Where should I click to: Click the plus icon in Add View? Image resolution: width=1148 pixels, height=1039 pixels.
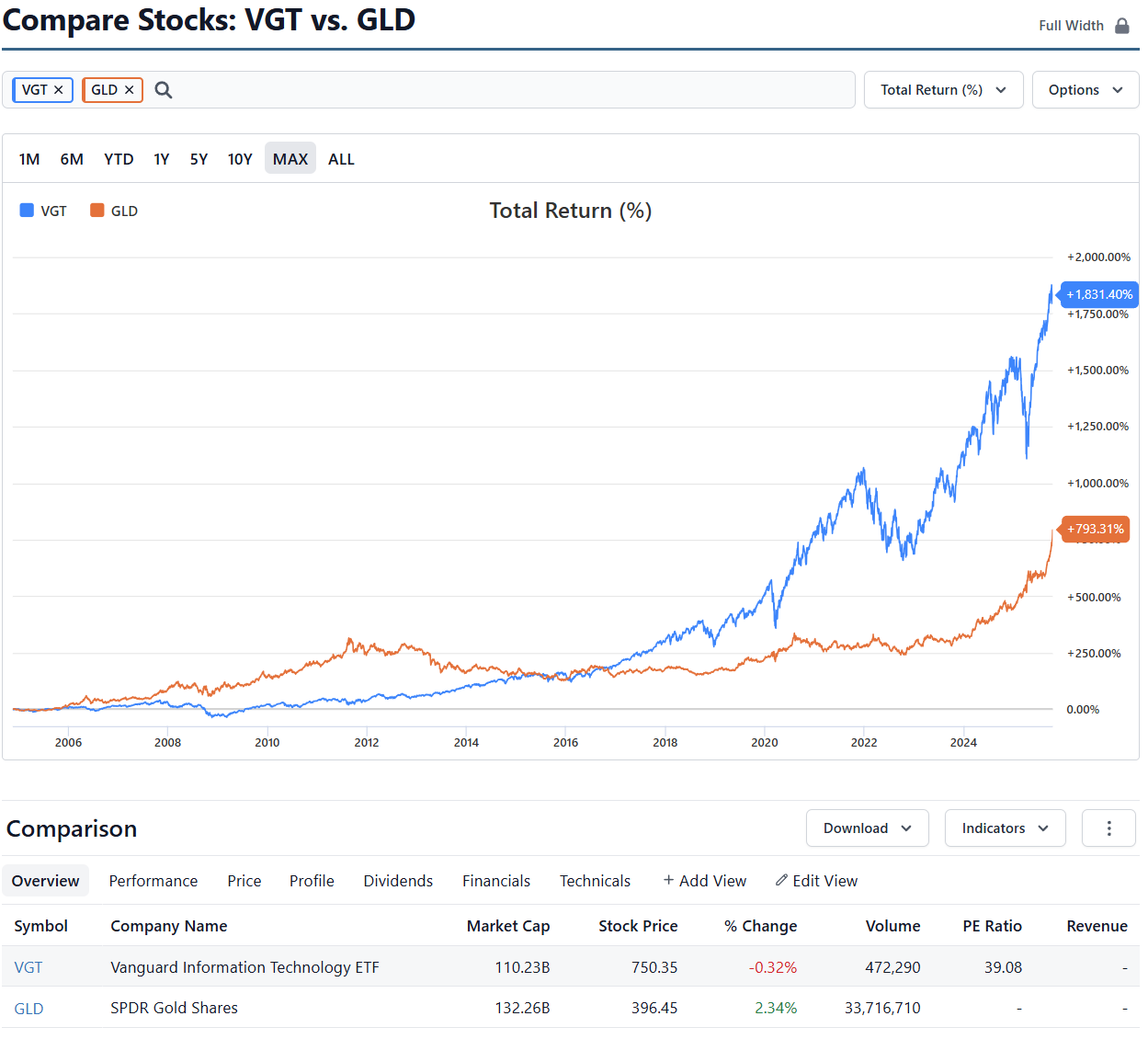(x=669, y=880)
